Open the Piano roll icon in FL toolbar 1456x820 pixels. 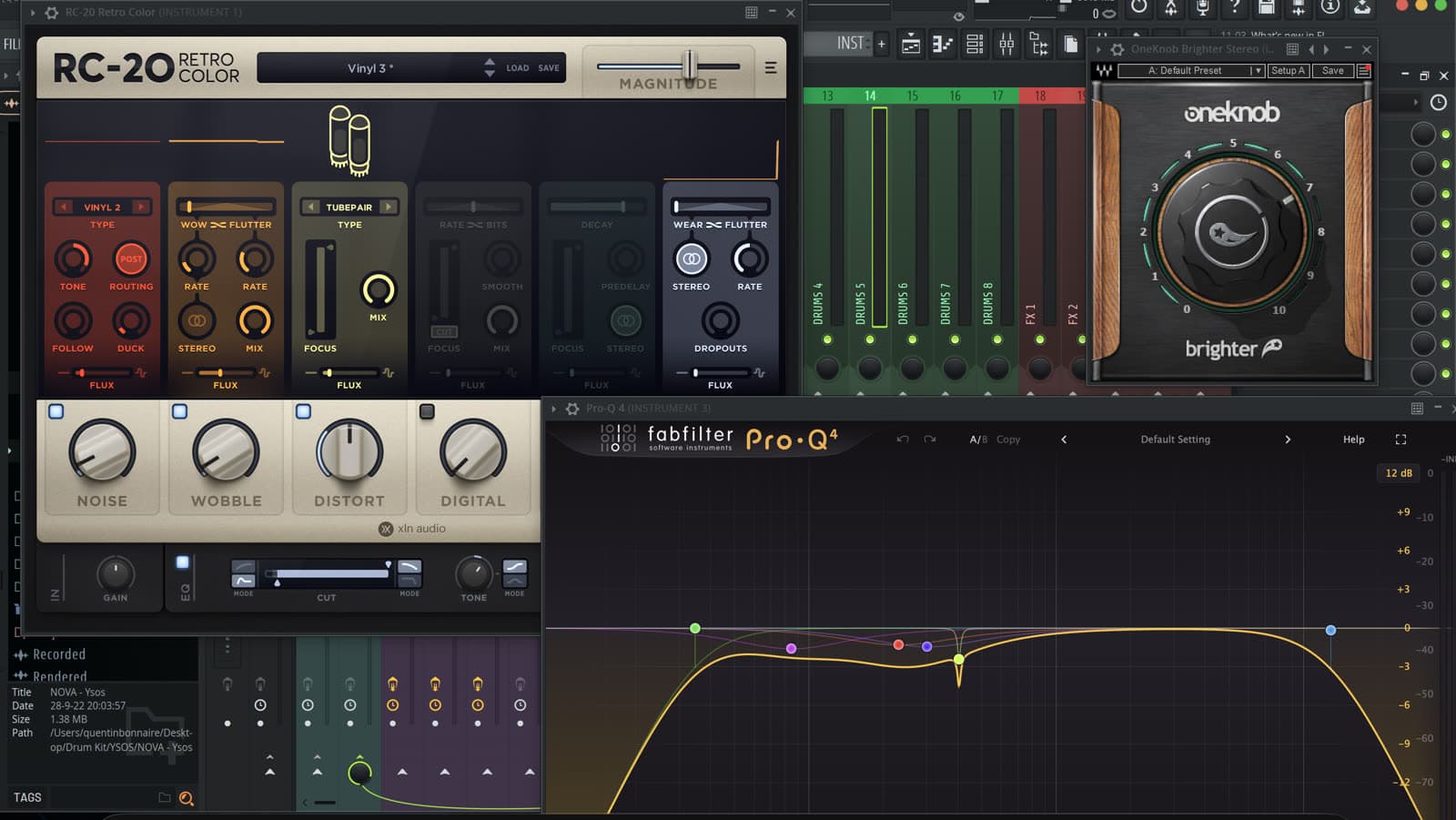943,44
